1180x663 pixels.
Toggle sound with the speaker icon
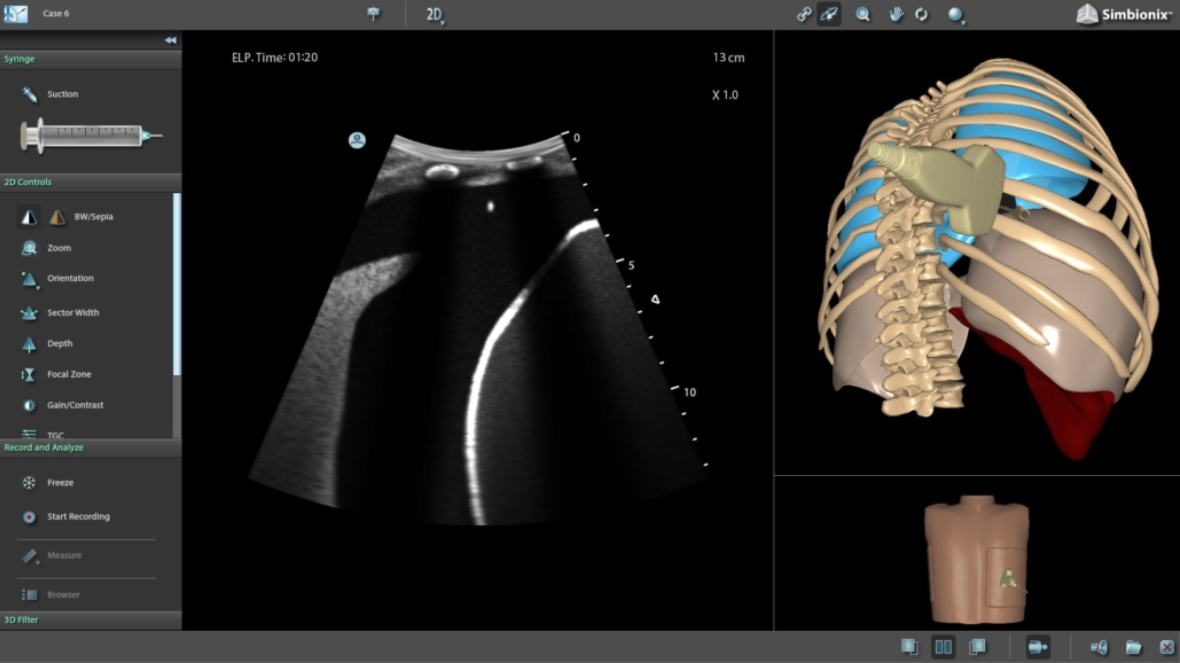pyautogui.click(x=1099, y=647)
